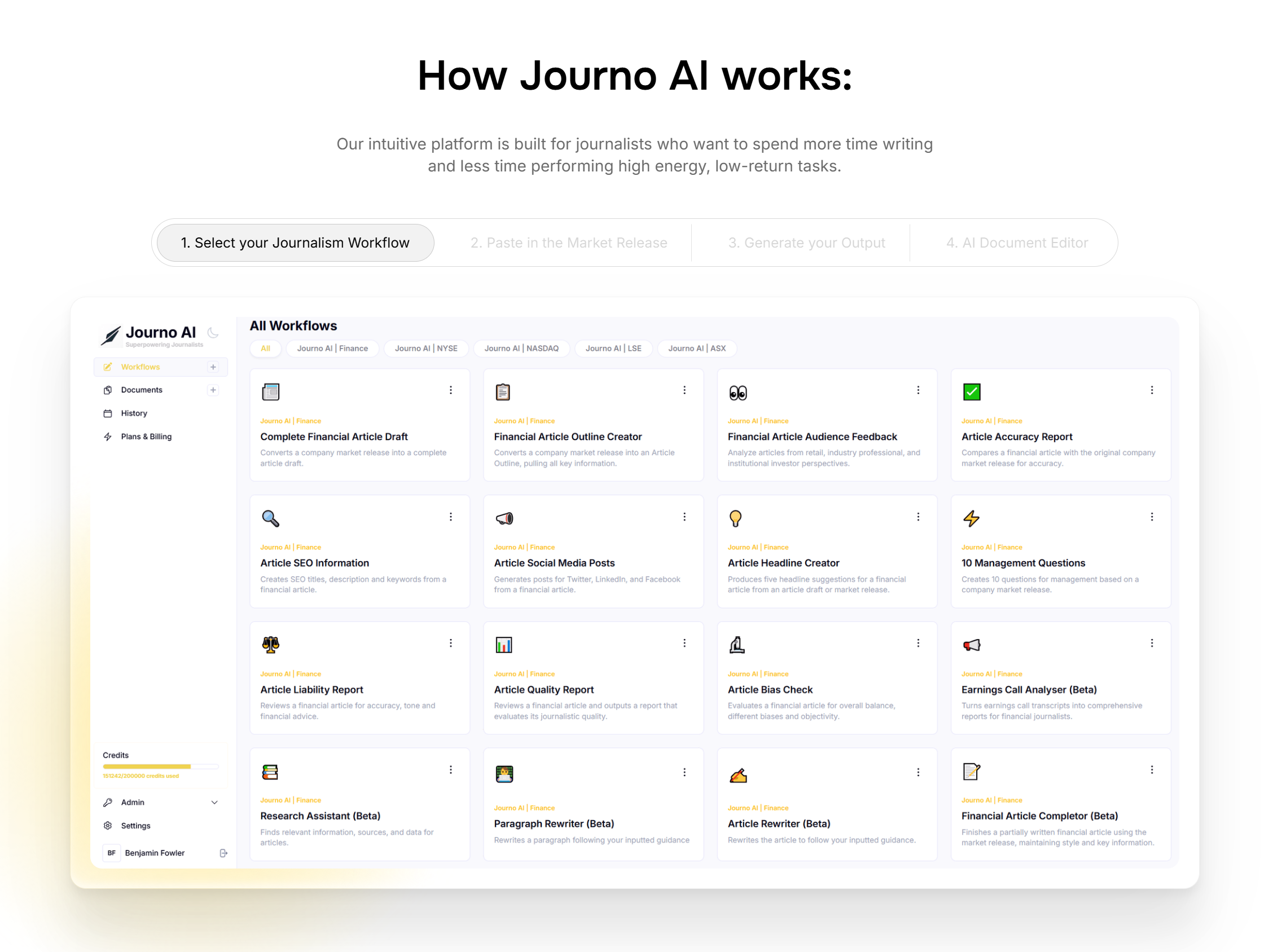
Task: Click the 151242/200000 credits used text
Action: point(141,777)
